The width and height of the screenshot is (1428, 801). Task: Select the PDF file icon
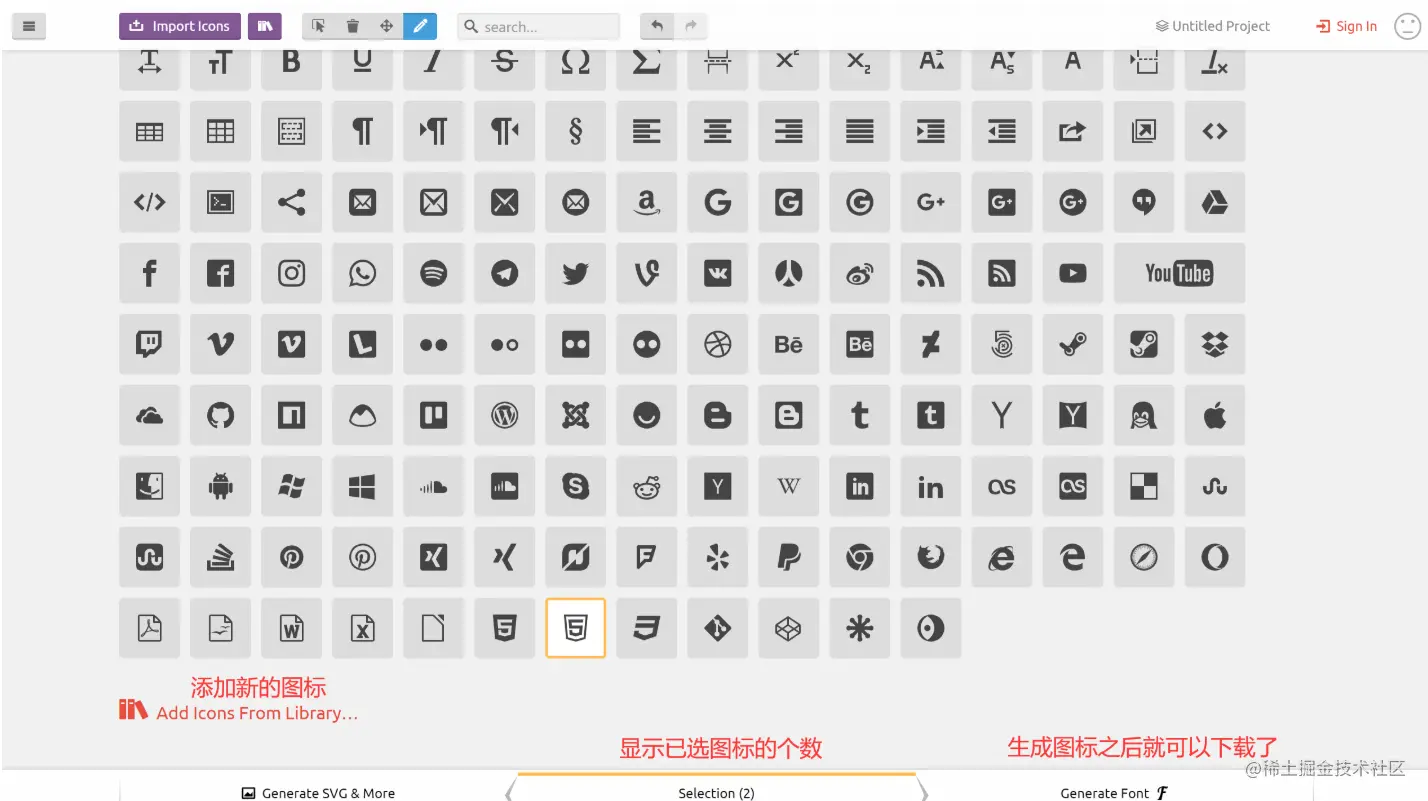[150, 628]
